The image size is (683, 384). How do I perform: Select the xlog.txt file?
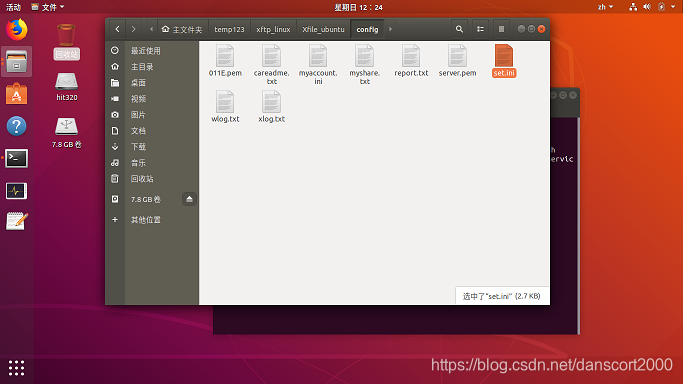click(x=271, y=107)
